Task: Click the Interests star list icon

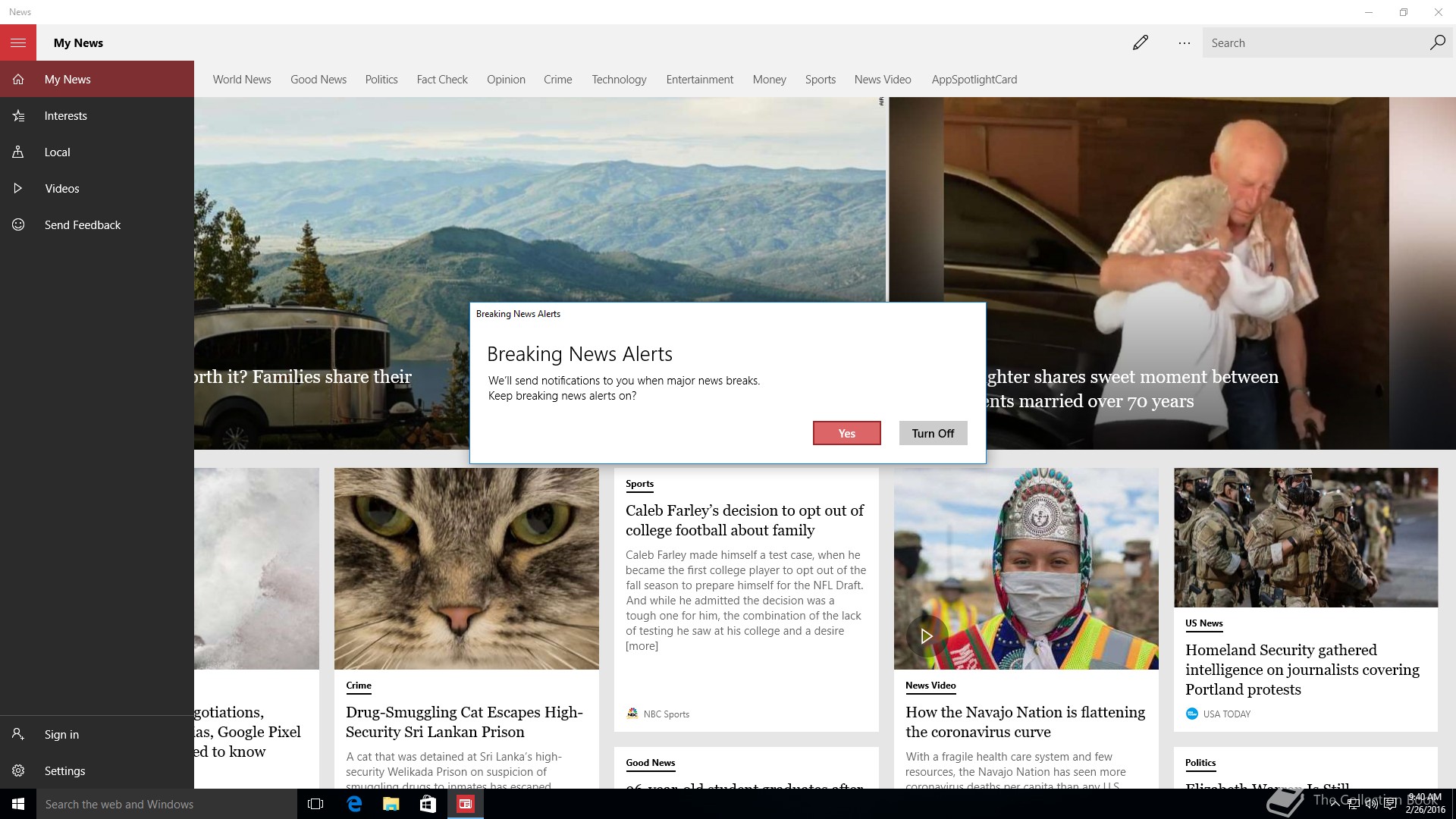Action: [18, 116]
